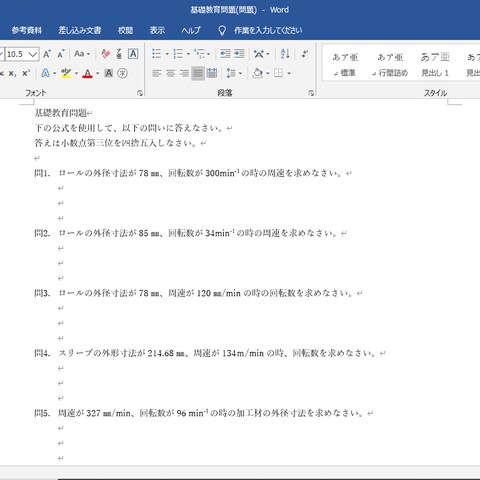Screen dimensions: 480x480
Task: Apply red font color
Action: click(x=87, y=73)
